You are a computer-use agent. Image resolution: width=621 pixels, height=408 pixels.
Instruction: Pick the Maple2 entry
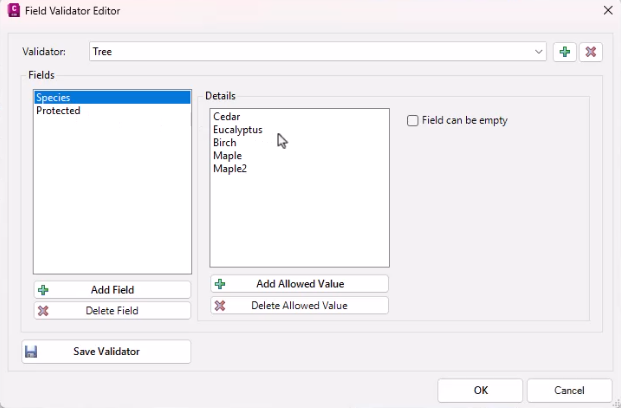pyautogui.click(x=230, y=169)
